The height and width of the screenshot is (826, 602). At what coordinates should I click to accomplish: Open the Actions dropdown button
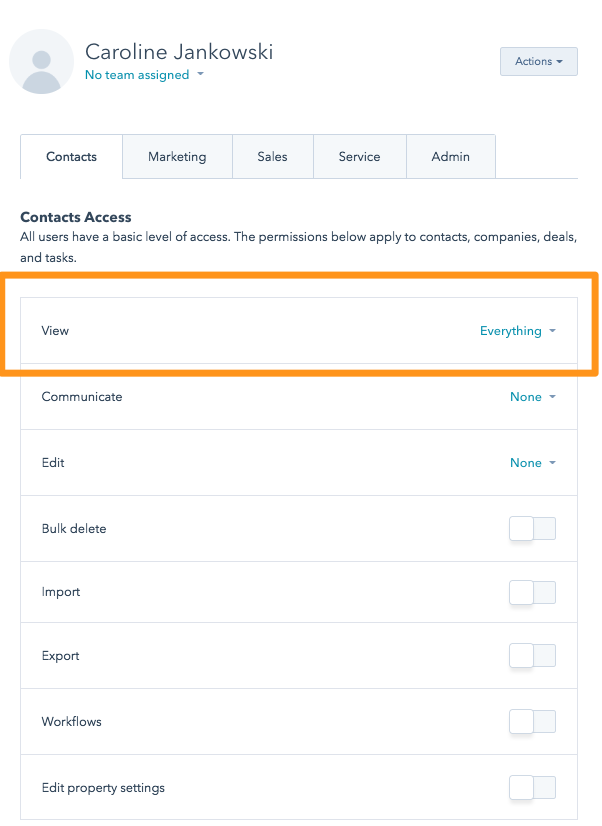point(539,62)
